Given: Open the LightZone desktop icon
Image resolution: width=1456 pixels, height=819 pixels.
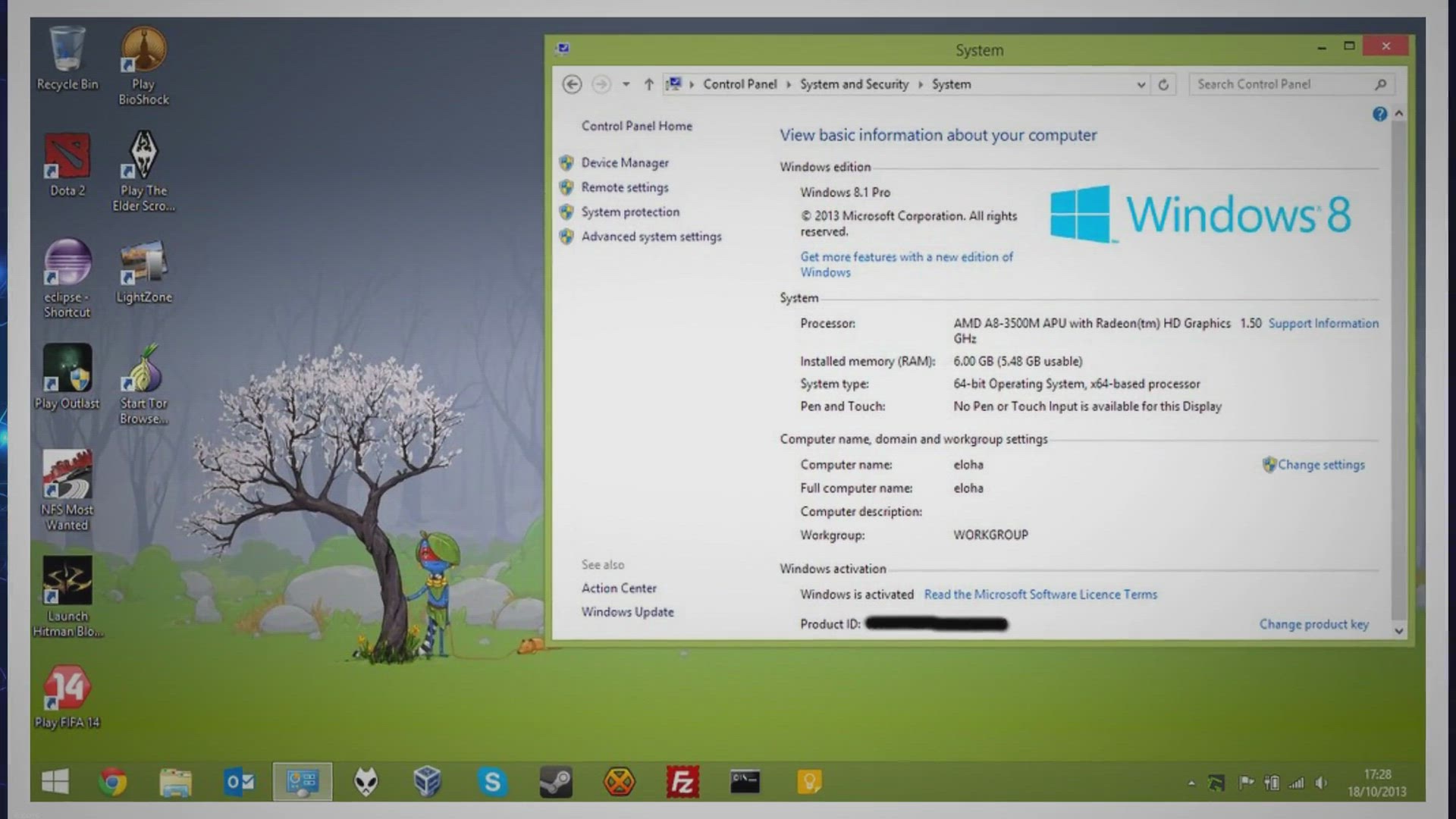Looking at the screenshot, I should click(143, 271).
